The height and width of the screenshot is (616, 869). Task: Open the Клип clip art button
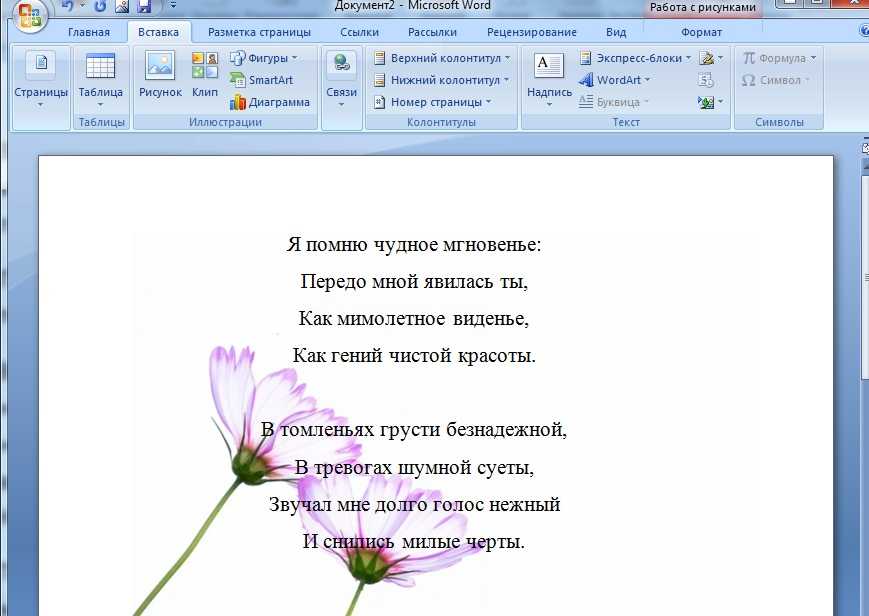click(x=205, y=75)
